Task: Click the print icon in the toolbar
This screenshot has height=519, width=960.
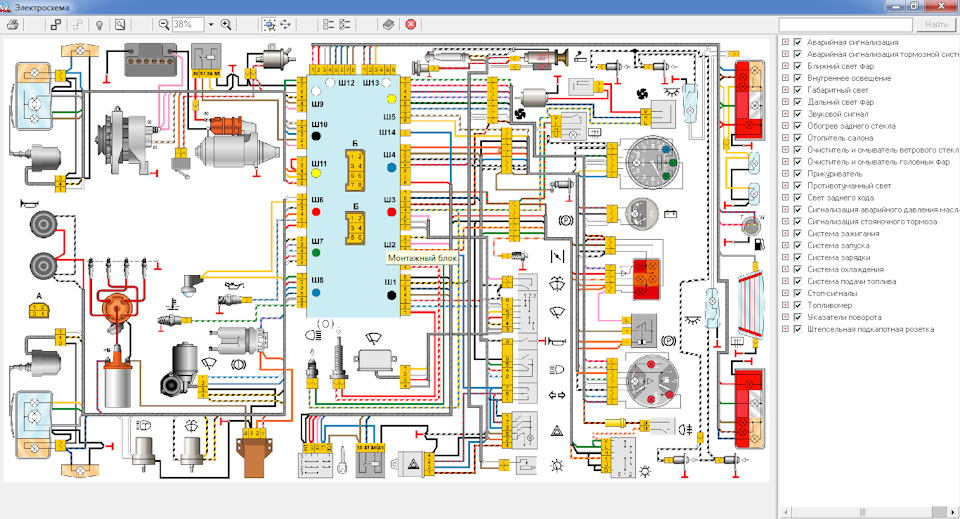Action: click(x=13, y=24)
